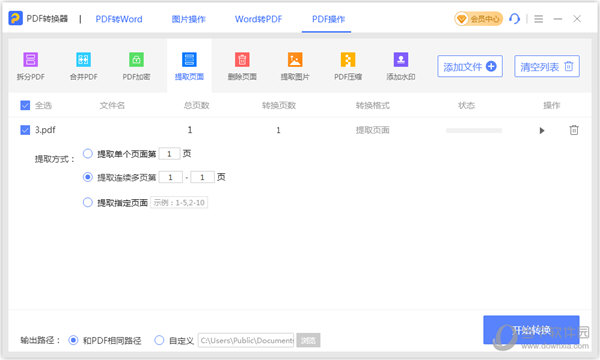Screen dimensions: 600x360
Task: Delete 3.pdf row using trash icon
Action: pyautogui.click(x=574, y=130)
